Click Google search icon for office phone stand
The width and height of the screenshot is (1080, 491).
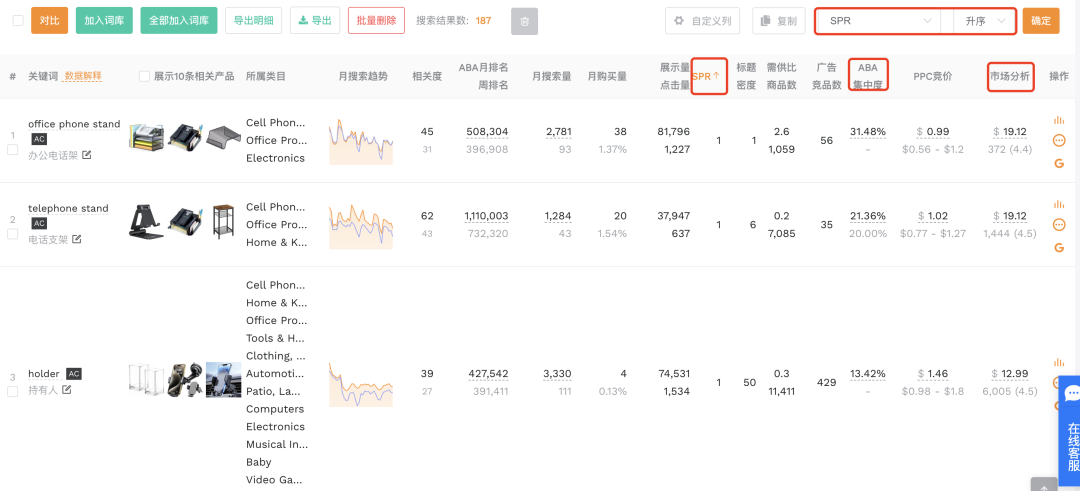[x=1059, y=163]
